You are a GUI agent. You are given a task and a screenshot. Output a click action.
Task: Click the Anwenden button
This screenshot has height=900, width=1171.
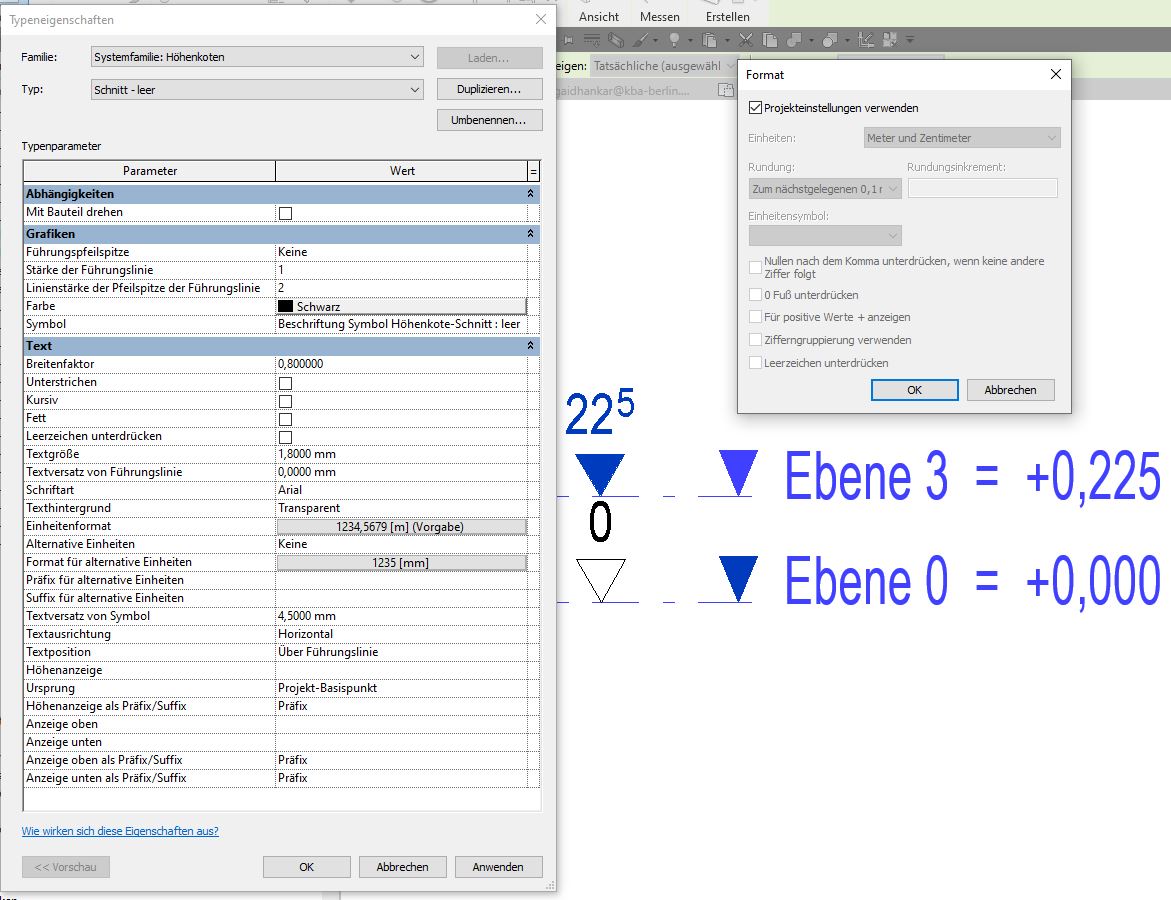tap(498, 866)
